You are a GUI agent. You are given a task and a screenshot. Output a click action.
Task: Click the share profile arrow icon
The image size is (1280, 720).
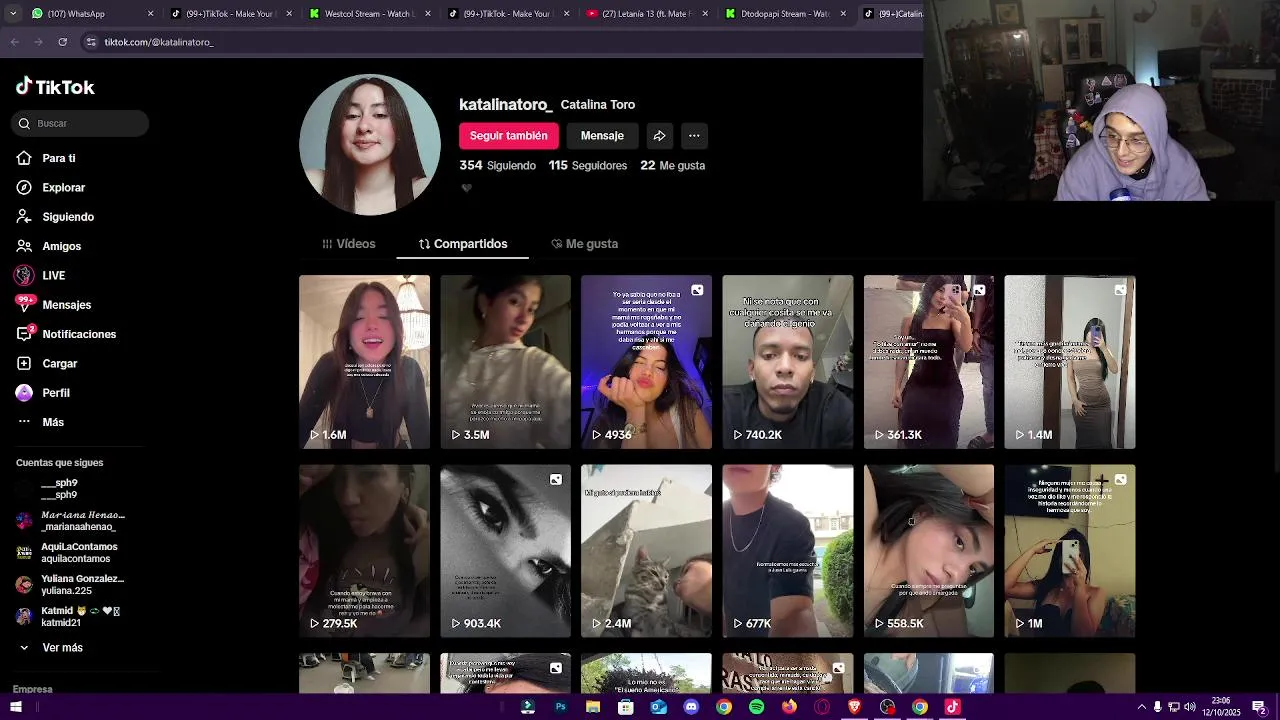[659, 136]
